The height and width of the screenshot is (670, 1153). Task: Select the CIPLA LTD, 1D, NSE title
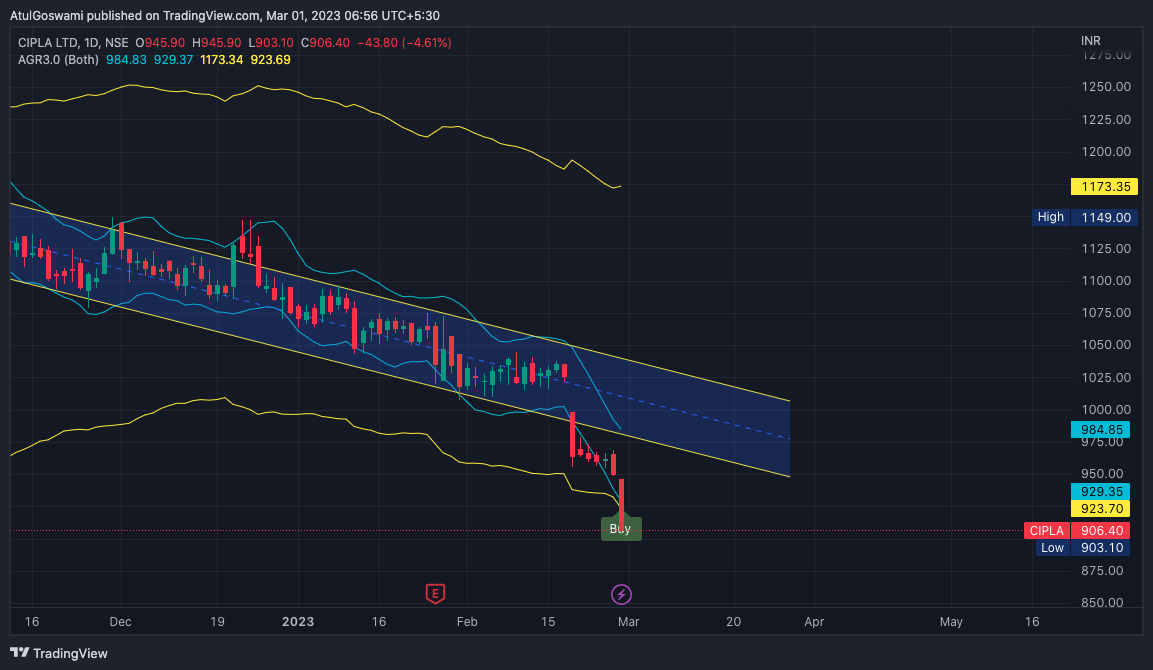coord(73,43)
